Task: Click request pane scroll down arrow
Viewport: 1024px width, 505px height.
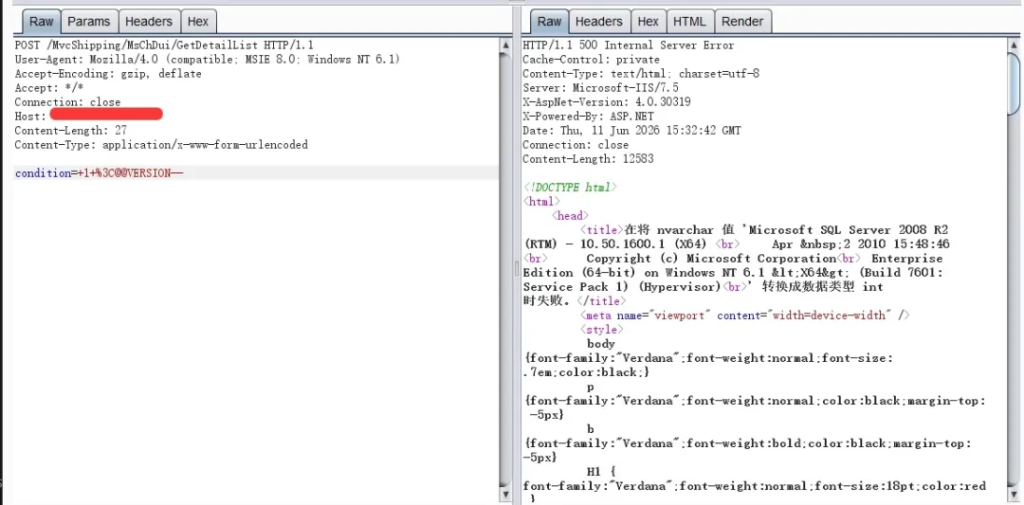Action: (505, 495)
